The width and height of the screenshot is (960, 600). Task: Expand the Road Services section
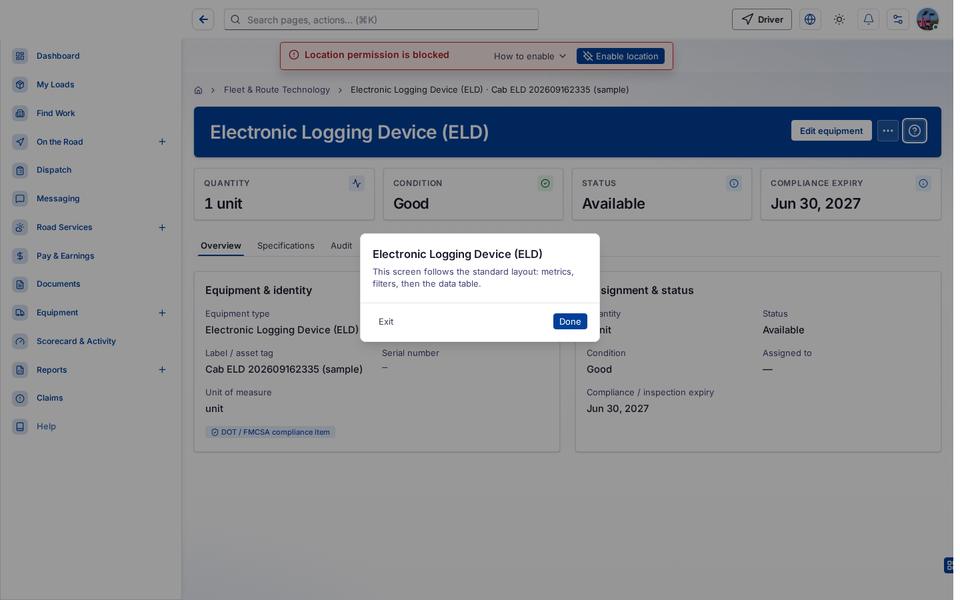(162, 228)
